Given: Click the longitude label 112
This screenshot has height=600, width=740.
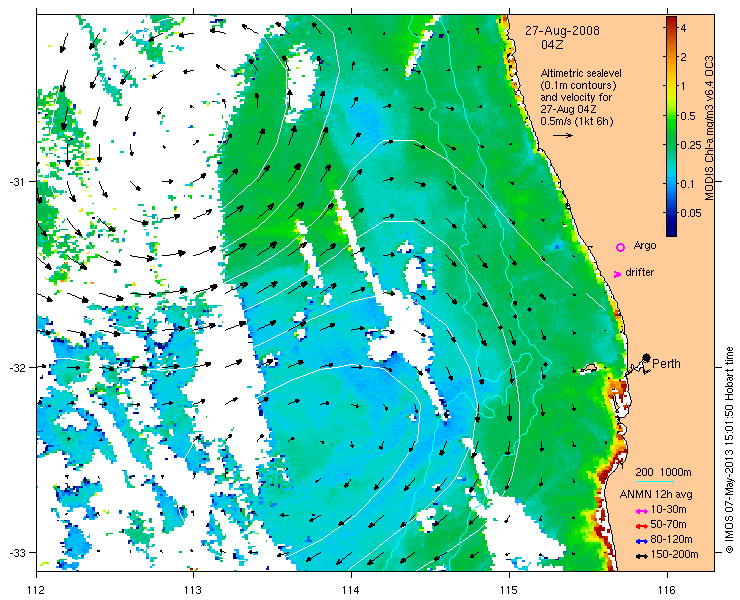Looking at the screenshot, I should (36, 590).
